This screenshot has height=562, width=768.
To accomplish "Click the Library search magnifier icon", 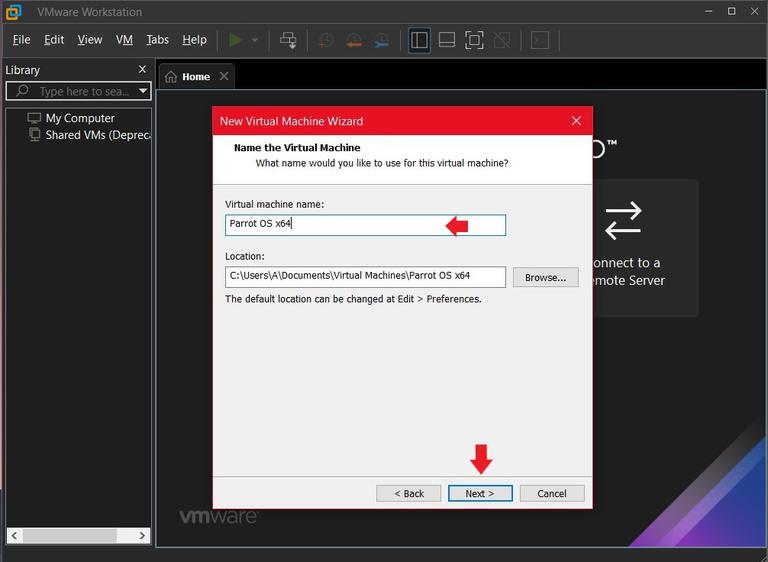I will coord(22,91).
